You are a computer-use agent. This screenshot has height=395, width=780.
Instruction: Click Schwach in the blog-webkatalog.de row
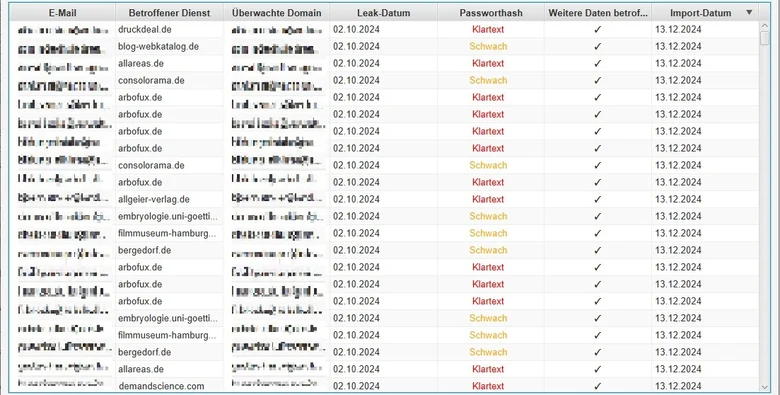coord(488,46)
